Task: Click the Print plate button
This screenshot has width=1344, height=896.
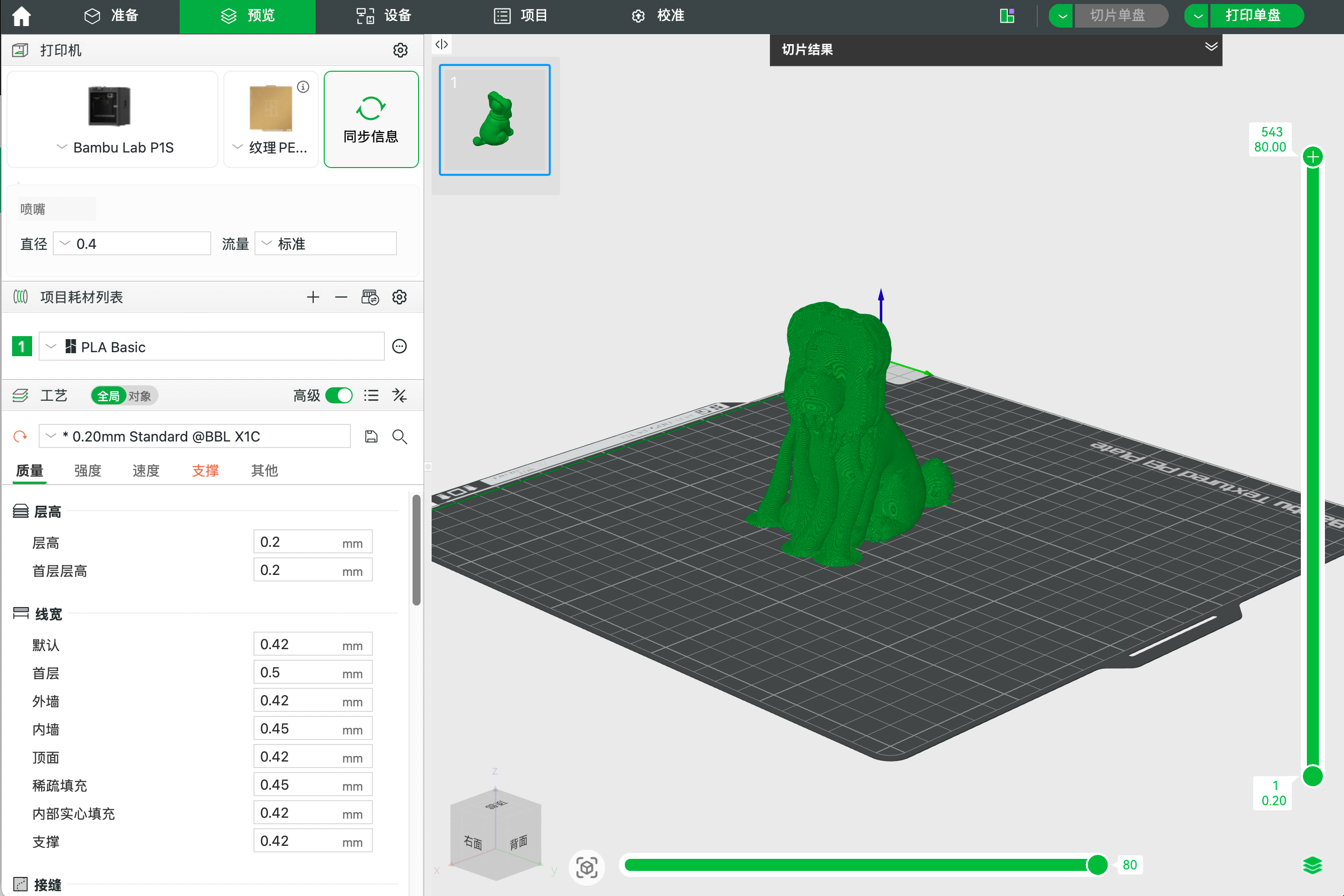Action: tap(1257, 16)
